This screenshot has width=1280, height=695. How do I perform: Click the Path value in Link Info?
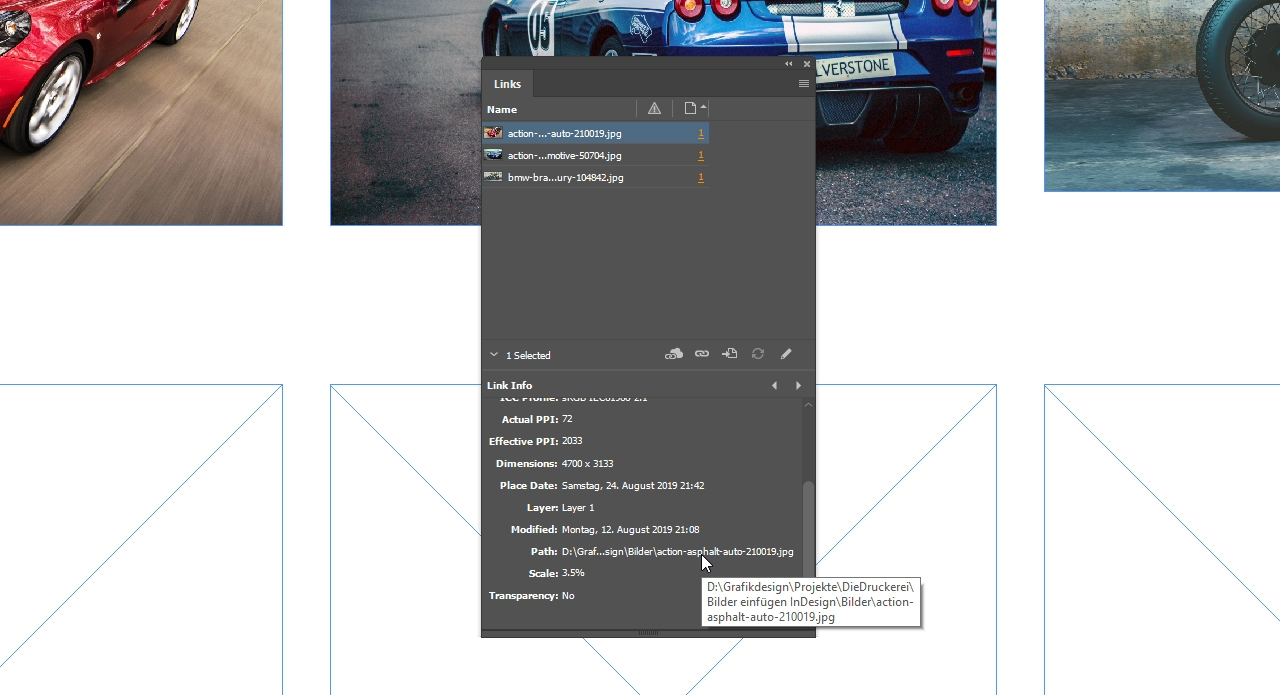677,551
